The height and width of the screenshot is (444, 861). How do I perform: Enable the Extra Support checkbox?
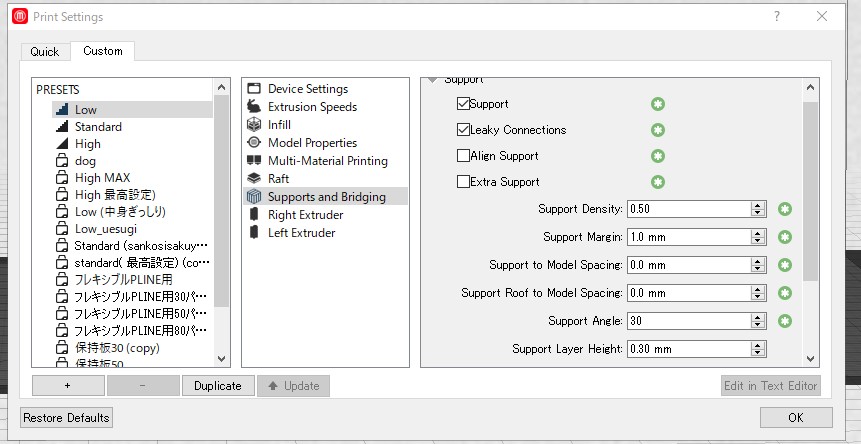coord(463,182)
